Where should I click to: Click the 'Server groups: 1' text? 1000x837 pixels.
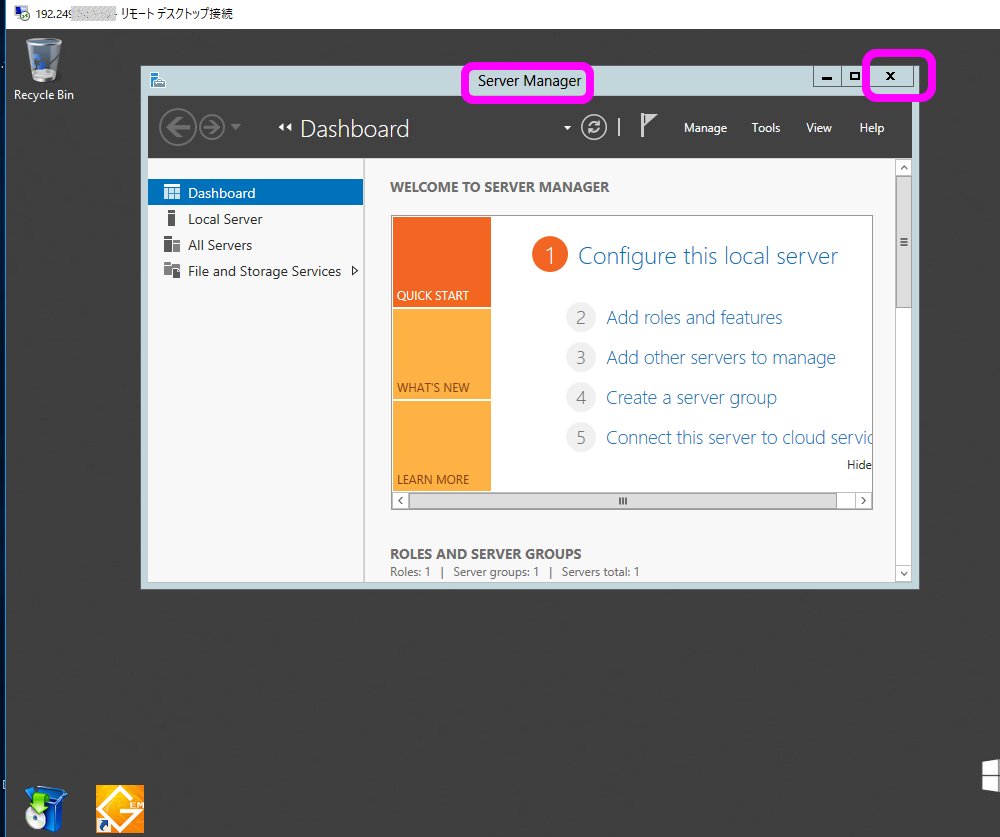tap(496, 572)
